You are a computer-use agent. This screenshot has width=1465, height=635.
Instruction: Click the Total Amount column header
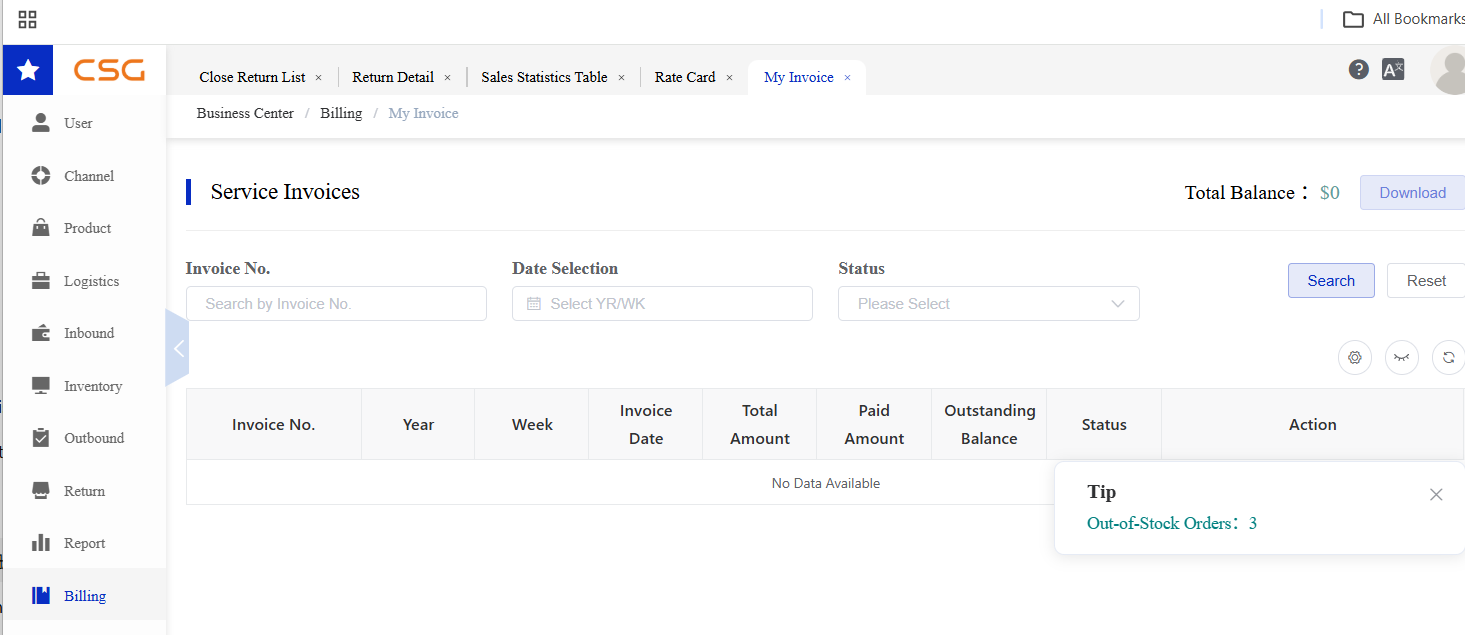point(760,424)
